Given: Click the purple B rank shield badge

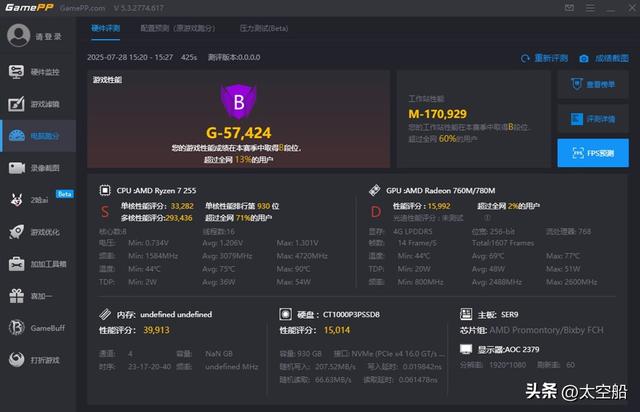Looking at the screenshot, I should pyautogui.click(x=239, y=102).
